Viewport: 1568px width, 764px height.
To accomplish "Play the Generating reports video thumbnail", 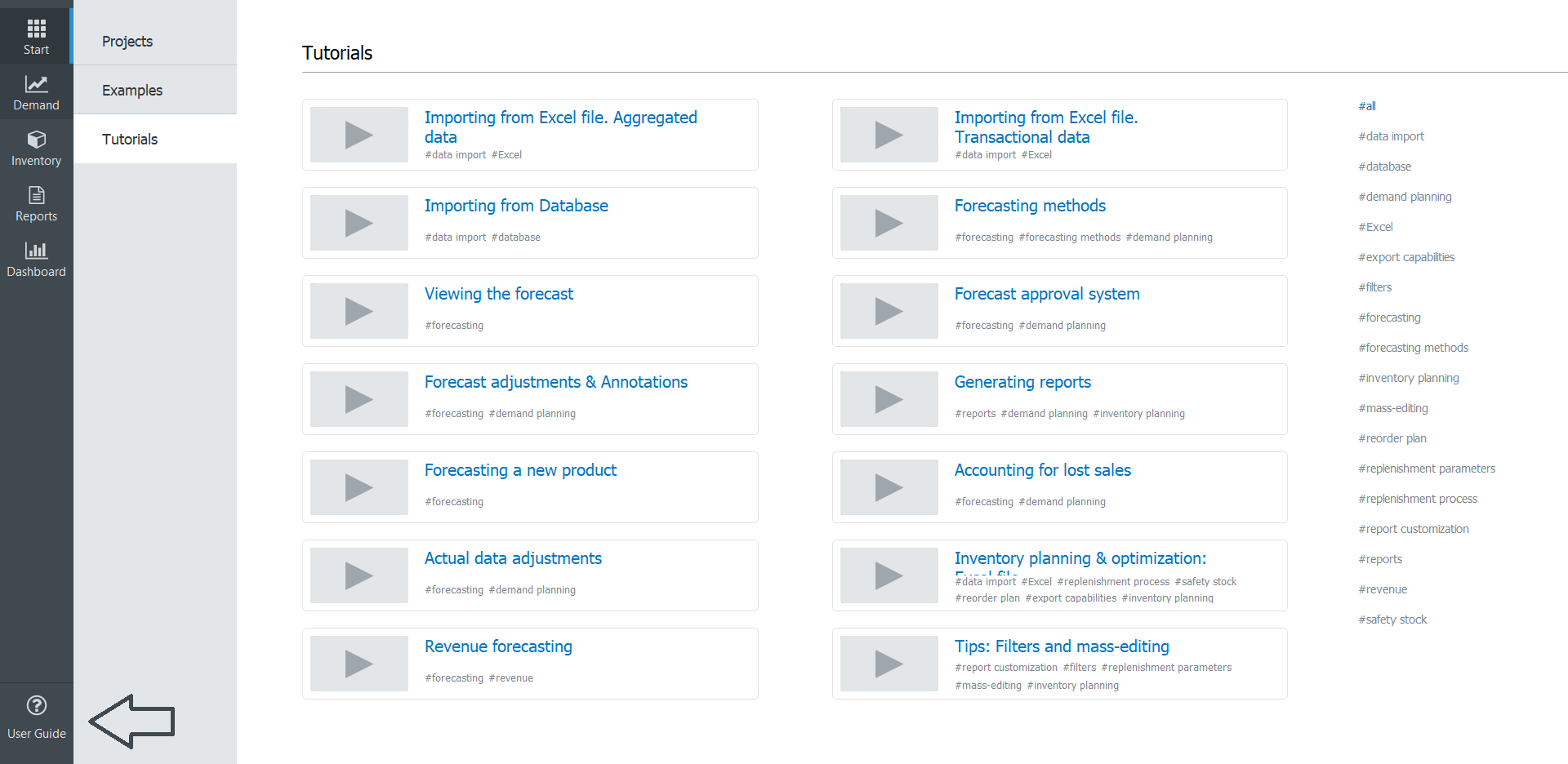I will pos(889,399).
